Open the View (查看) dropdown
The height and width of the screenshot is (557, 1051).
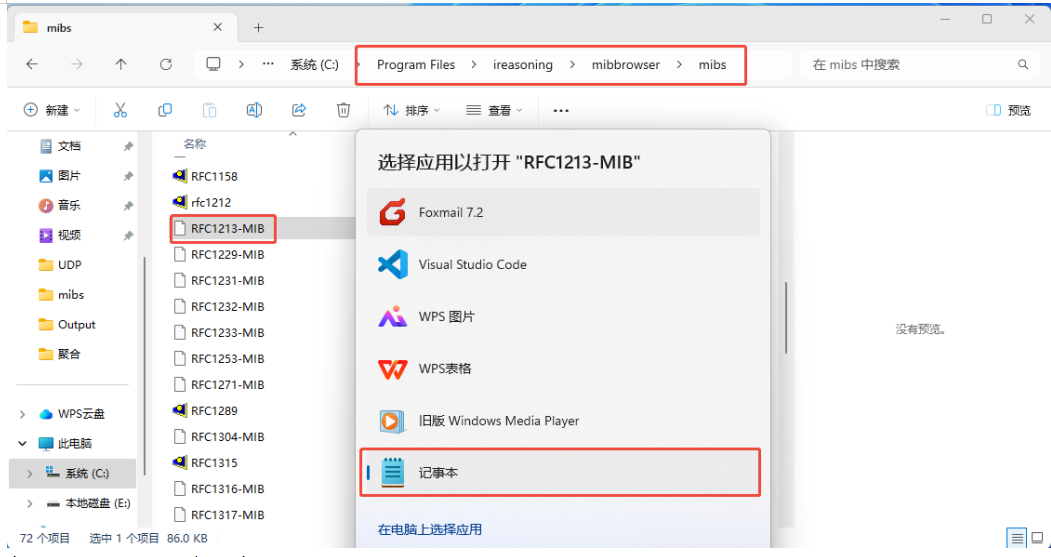pos(495,110)
